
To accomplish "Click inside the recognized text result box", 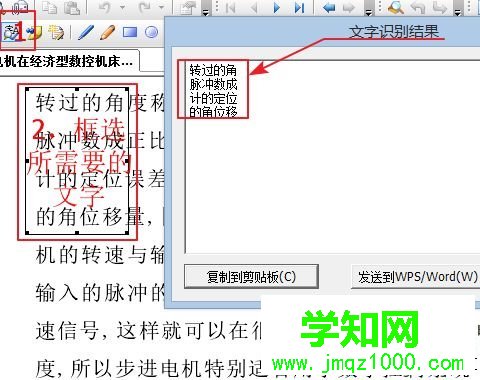I will [x=333, y=157].
